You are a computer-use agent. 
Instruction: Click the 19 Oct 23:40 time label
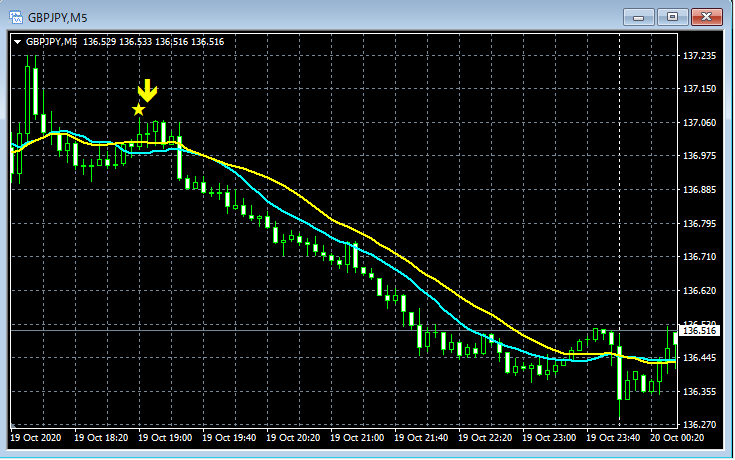point(613,437)
